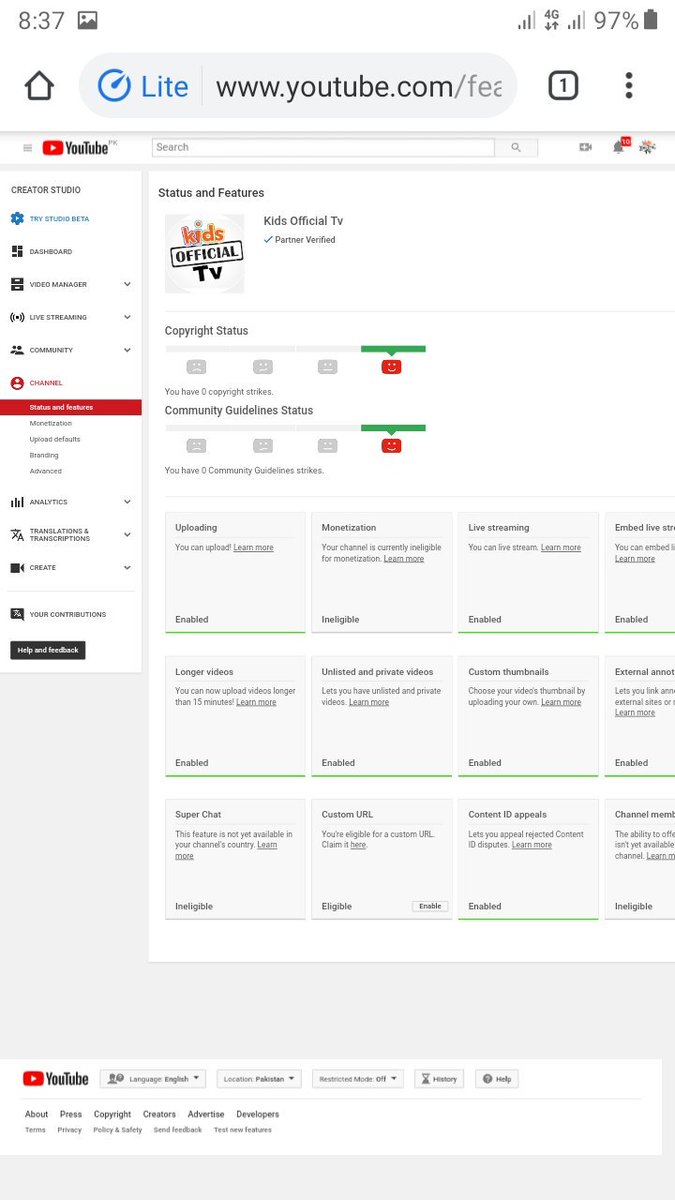Select Status and features in sidebar

tap(71, 407)
